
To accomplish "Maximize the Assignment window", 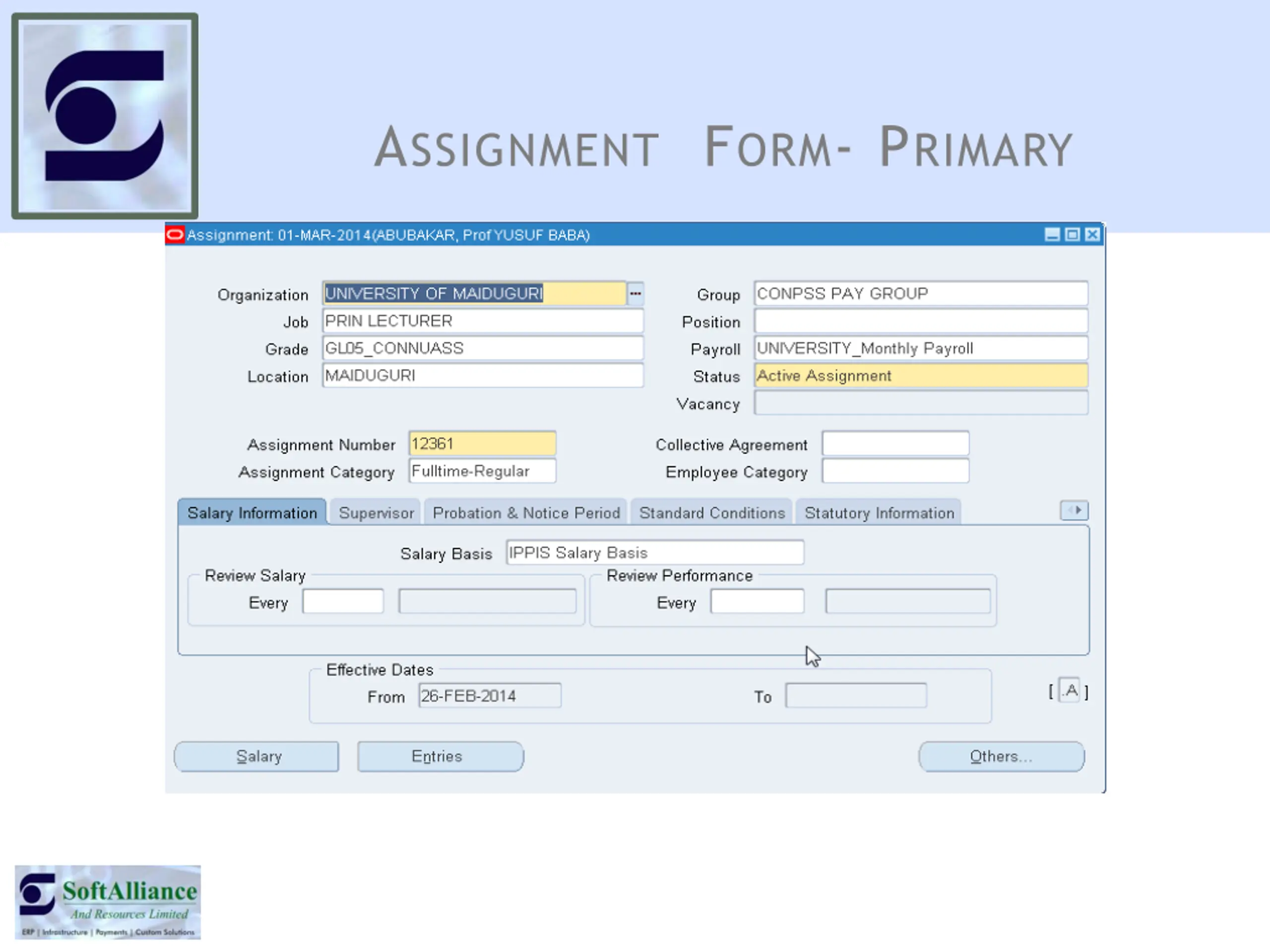I will [1072, 235].
